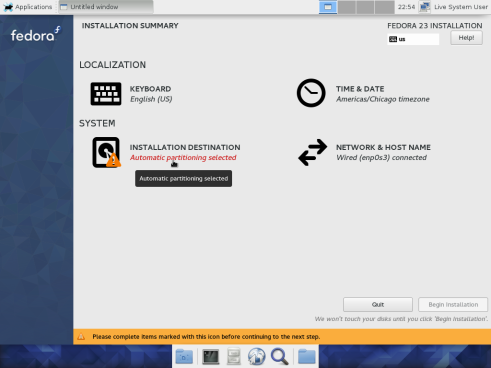Switch to the third workspace
The height and width of the screenshot is (368, 491).
click(x=366, y=7)
